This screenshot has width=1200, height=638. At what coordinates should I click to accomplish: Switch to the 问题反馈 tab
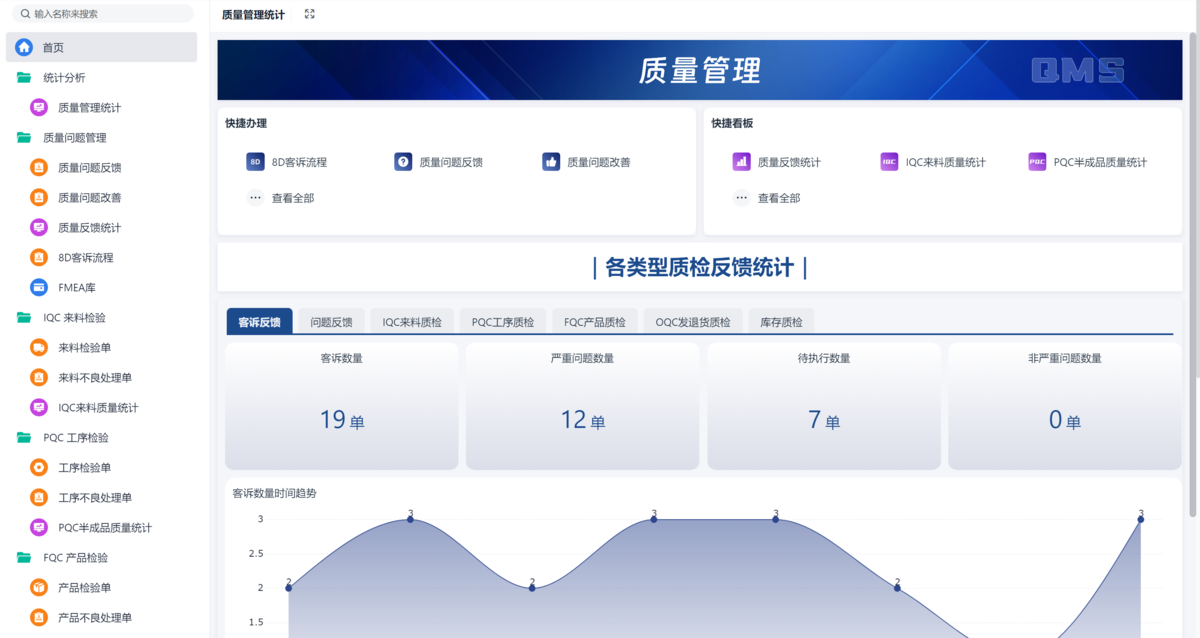tap(332, 320)
